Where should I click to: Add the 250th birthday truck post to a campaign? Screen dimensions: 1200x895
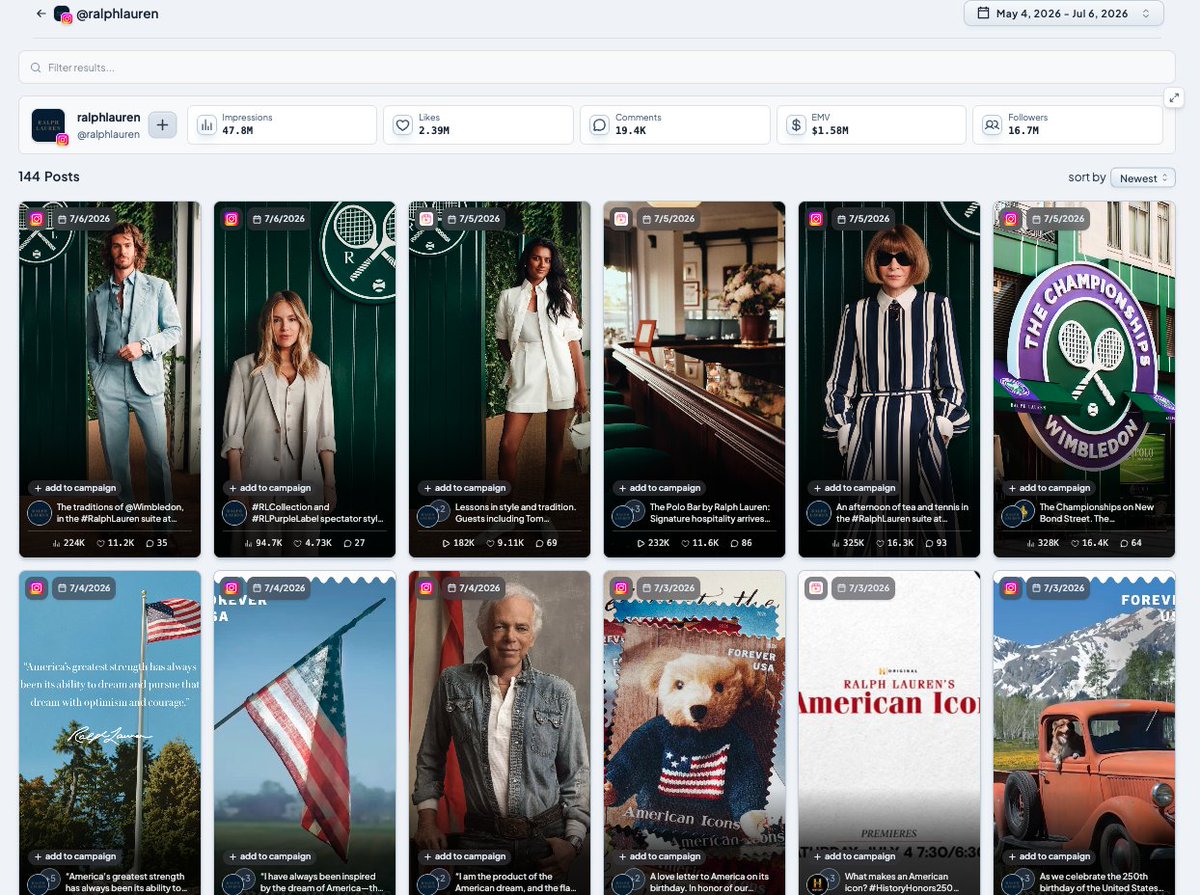tap(1049, 857)
